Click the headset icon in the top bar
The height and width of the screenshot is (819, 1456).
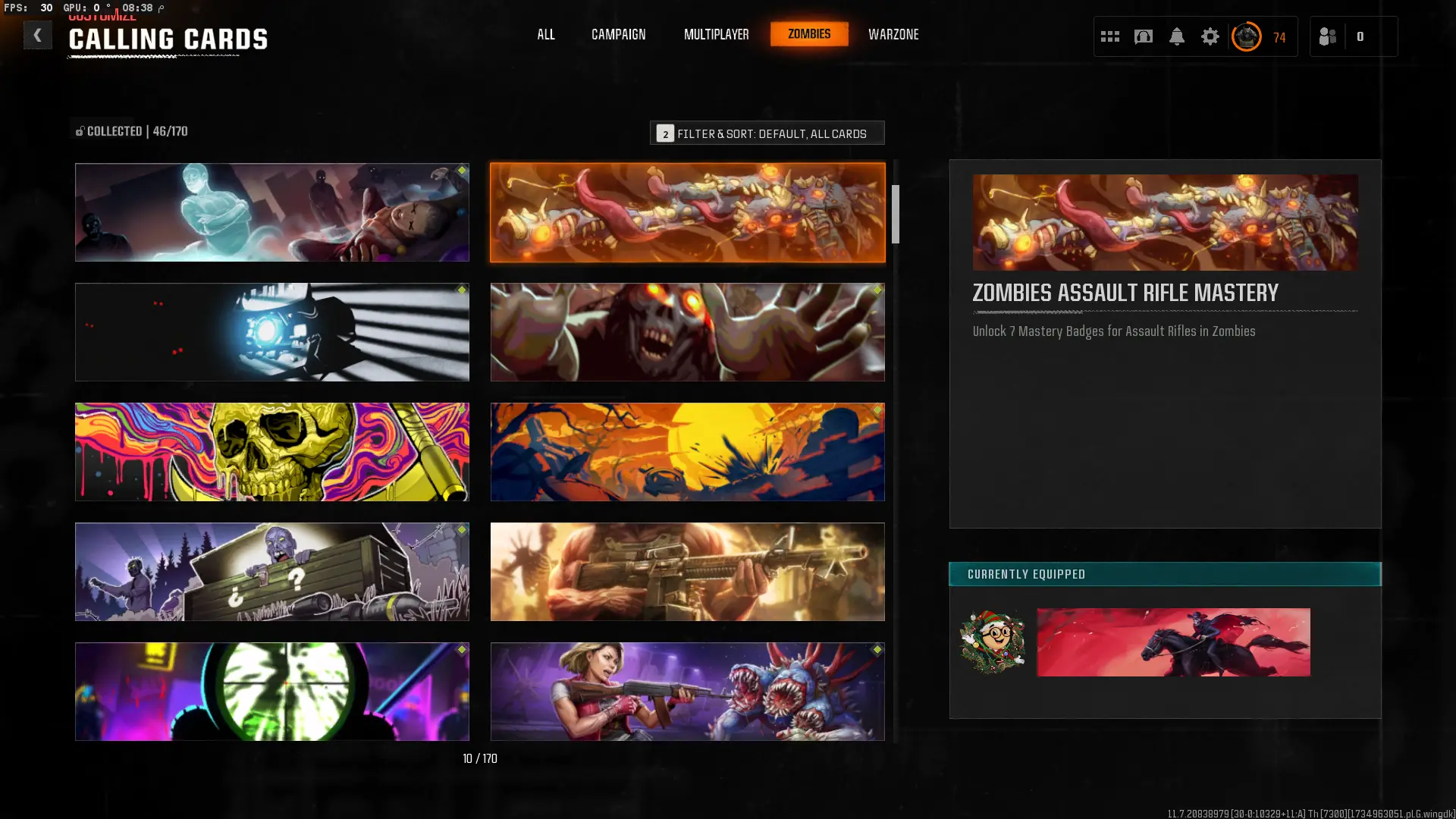(x=1143, y=36)
